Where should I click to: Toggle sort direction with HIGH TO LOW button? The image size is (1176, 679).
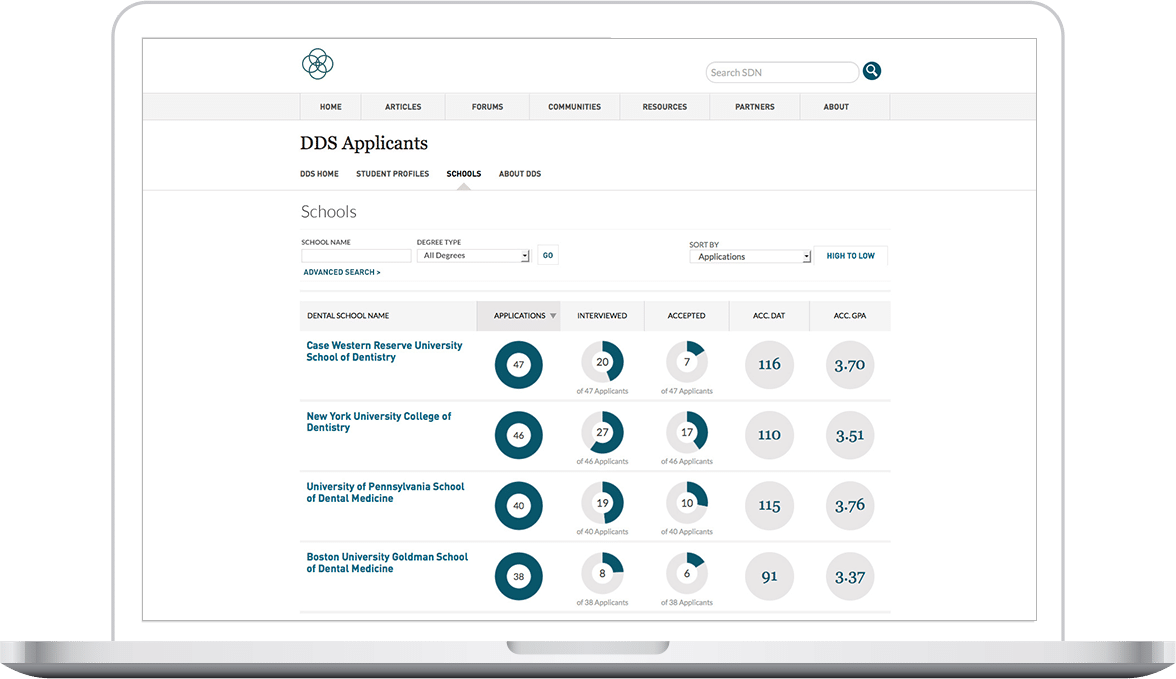click(850, 255)
